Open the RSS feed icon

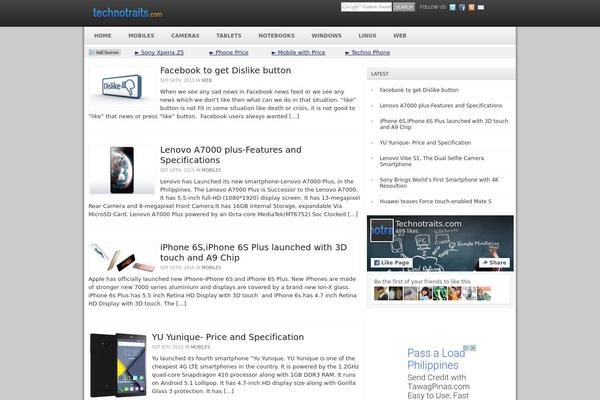point(471,7)
